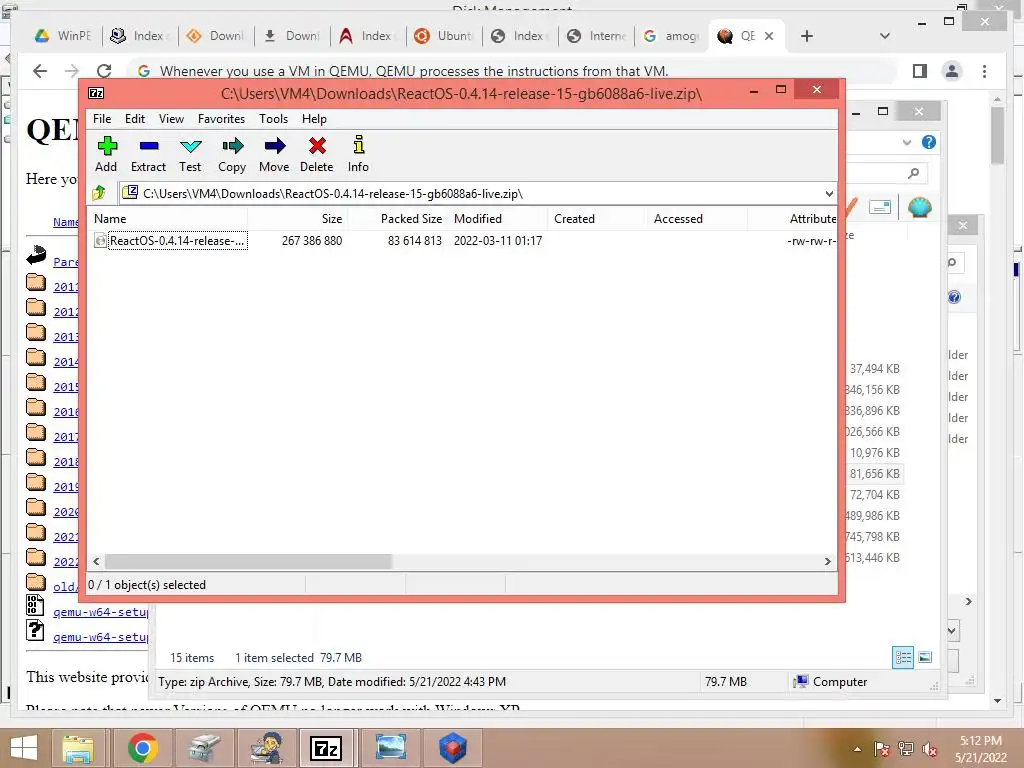Click Chrome back navigation arrow
1024x768 pixels.
(40, 71)
